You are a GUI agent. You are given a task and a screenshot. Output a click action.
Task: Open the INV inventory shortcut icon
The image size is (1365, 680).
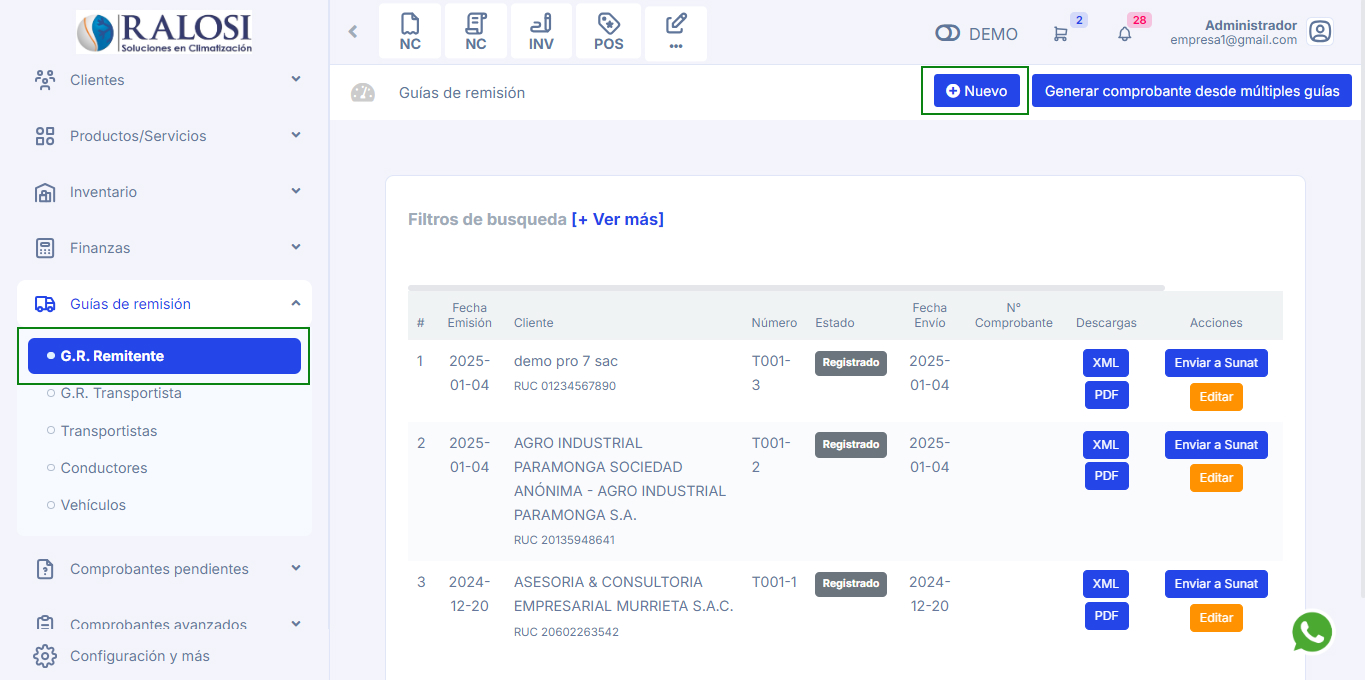[541, 32]
